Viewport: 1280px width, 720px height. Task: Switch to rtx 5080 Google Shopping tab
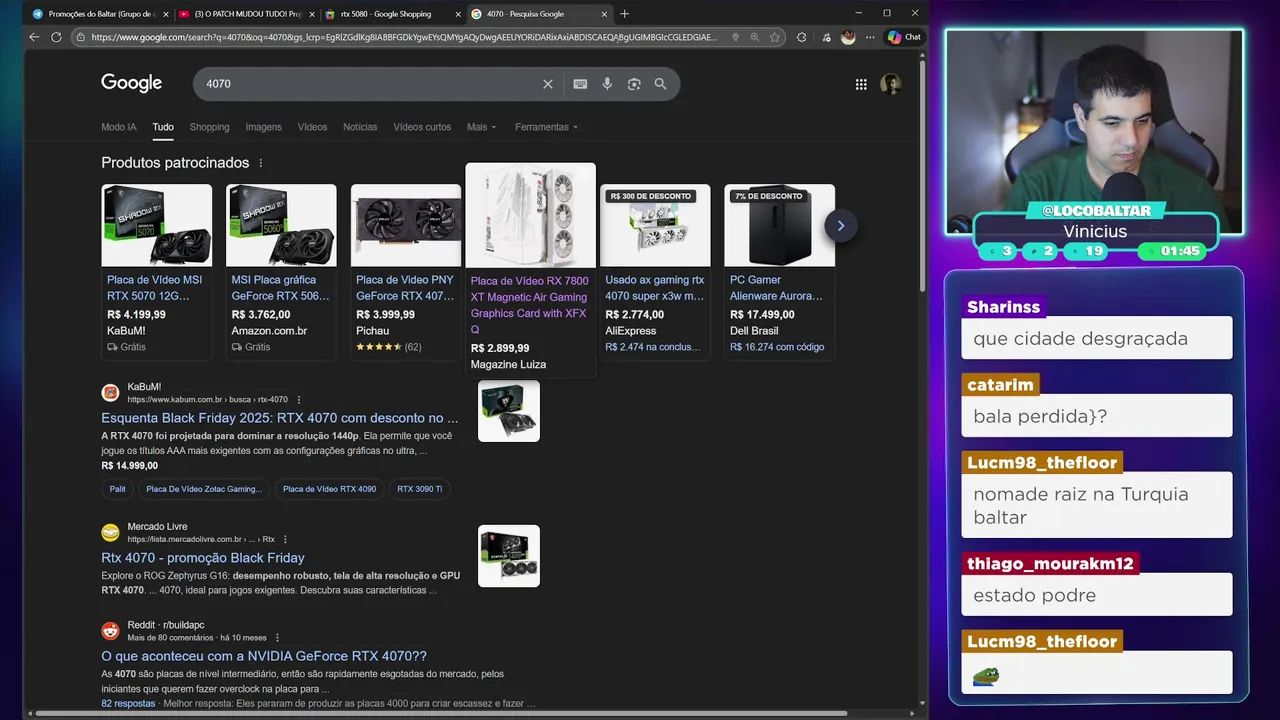(x=393, y=14)
